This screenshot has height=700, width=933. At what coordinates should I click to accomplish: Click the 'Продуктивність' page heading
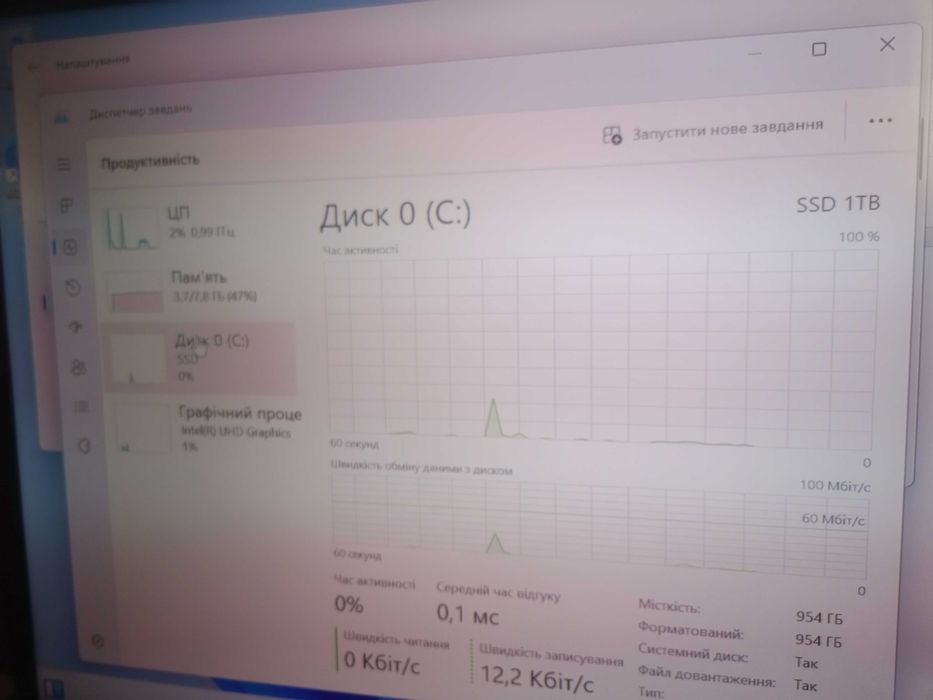(x=150, y=161)
